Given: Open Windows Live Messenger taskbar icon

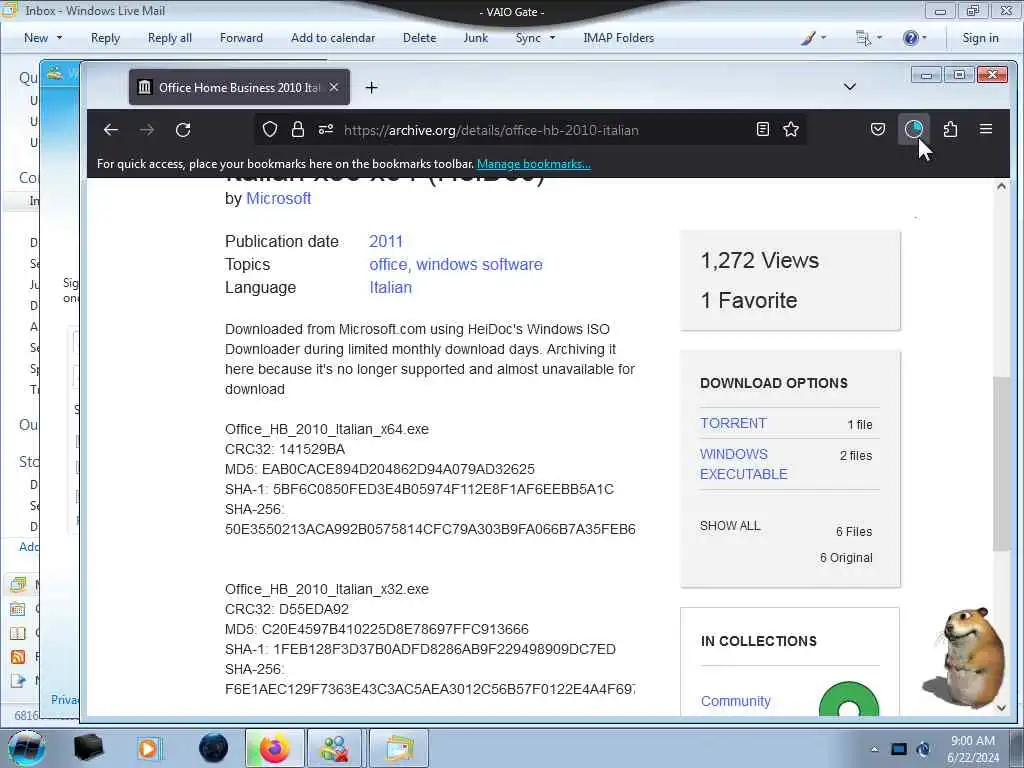Looking at the screenshot, I should click(x=334, y=748).
